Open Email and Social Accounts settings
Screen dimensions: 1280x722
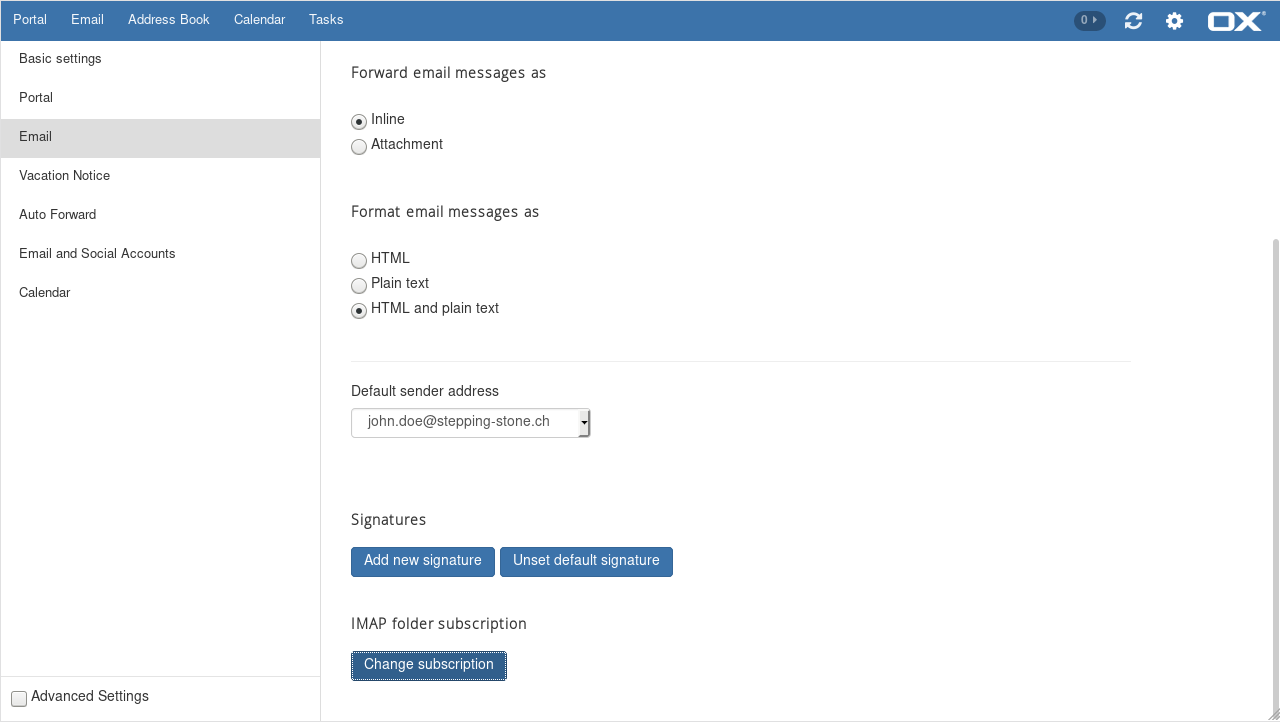coord(97,254)
